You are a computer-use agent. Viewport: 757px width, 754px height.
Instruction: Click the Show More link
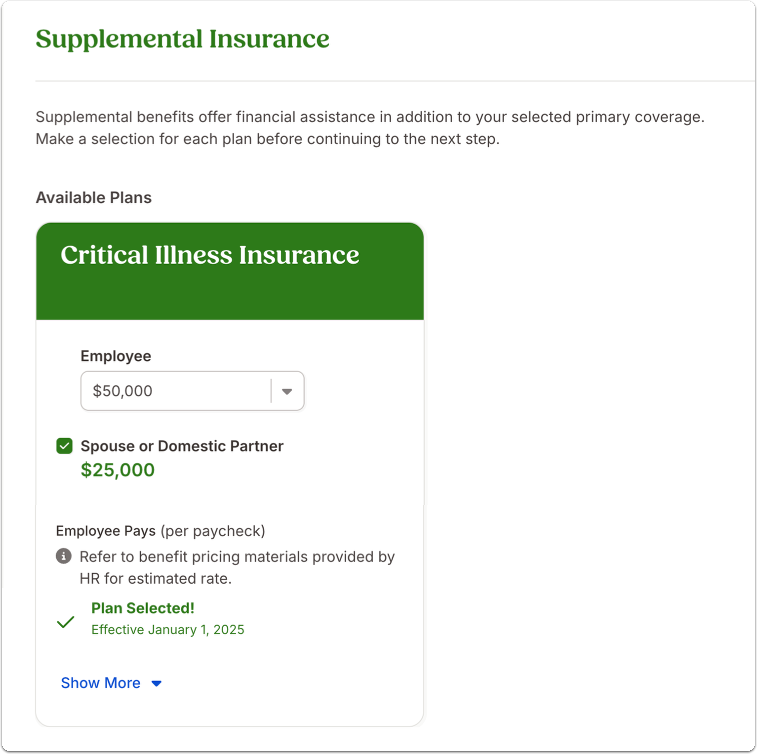[100, 683]
